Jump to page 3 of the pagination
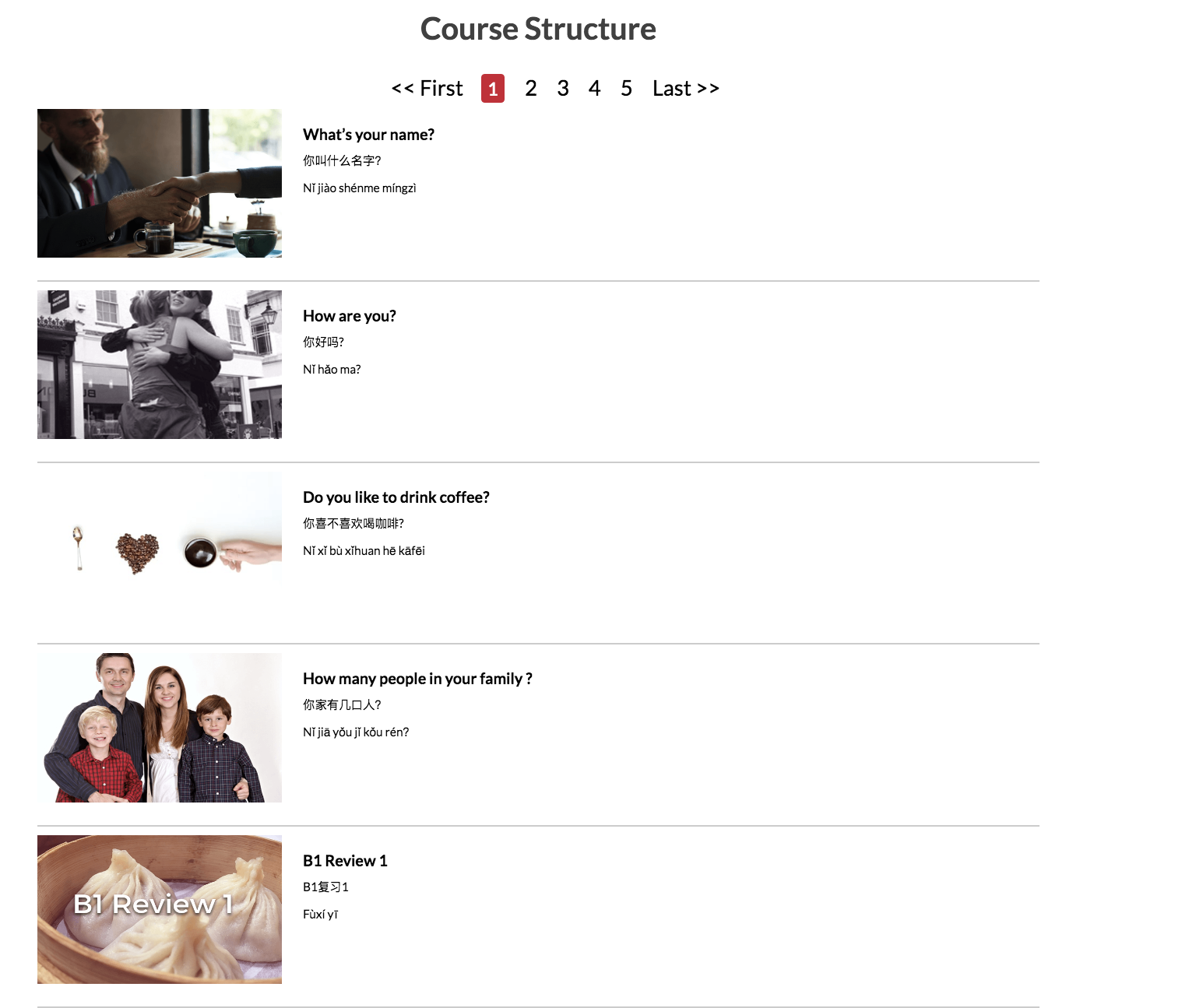1182x1008 pixels. pos(563,88)
